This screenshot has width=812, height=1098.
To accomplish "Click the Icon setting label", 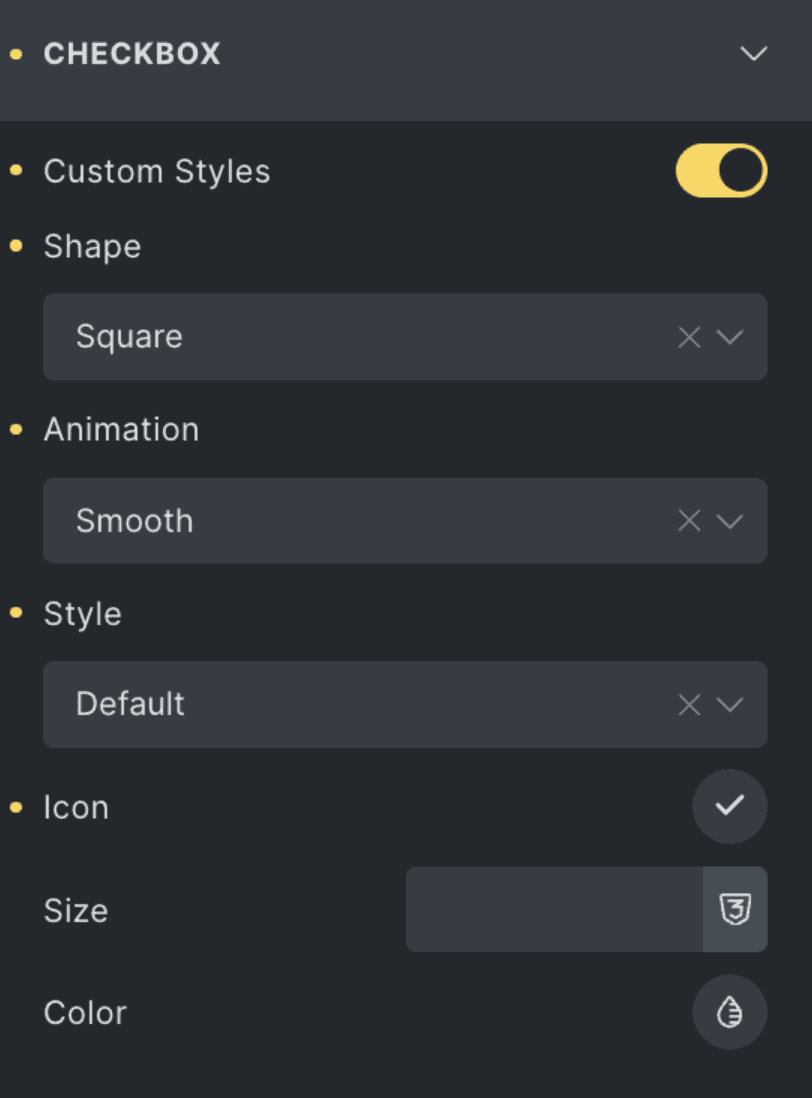I will point(76,807).
